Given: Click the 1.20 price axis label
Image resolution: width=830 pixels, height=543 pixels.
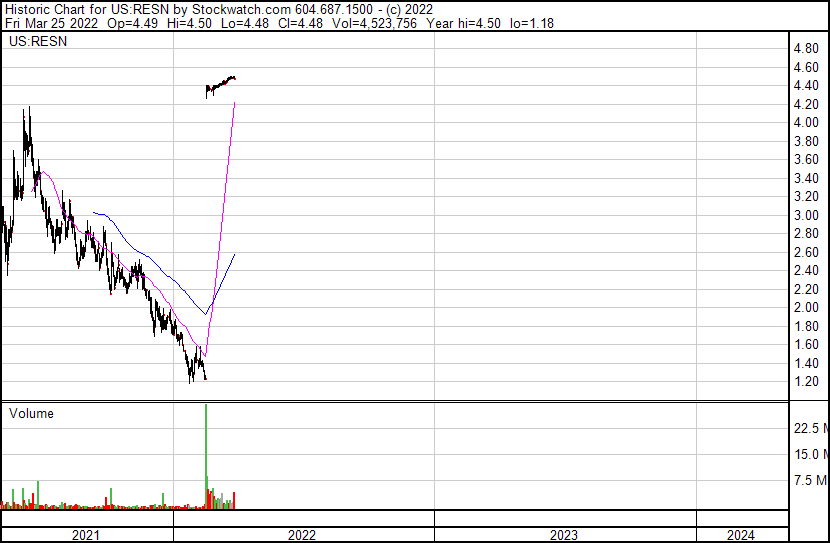Looking at the screenshot, I should coord(806,382).
